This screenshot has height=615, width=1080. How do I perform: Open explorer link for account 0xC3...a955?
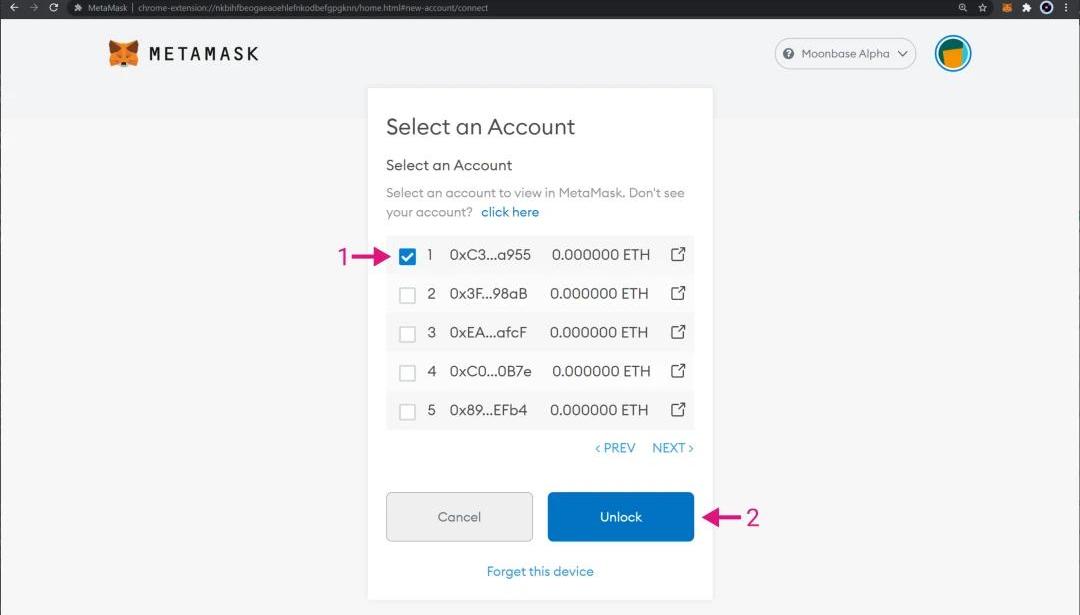678,254
